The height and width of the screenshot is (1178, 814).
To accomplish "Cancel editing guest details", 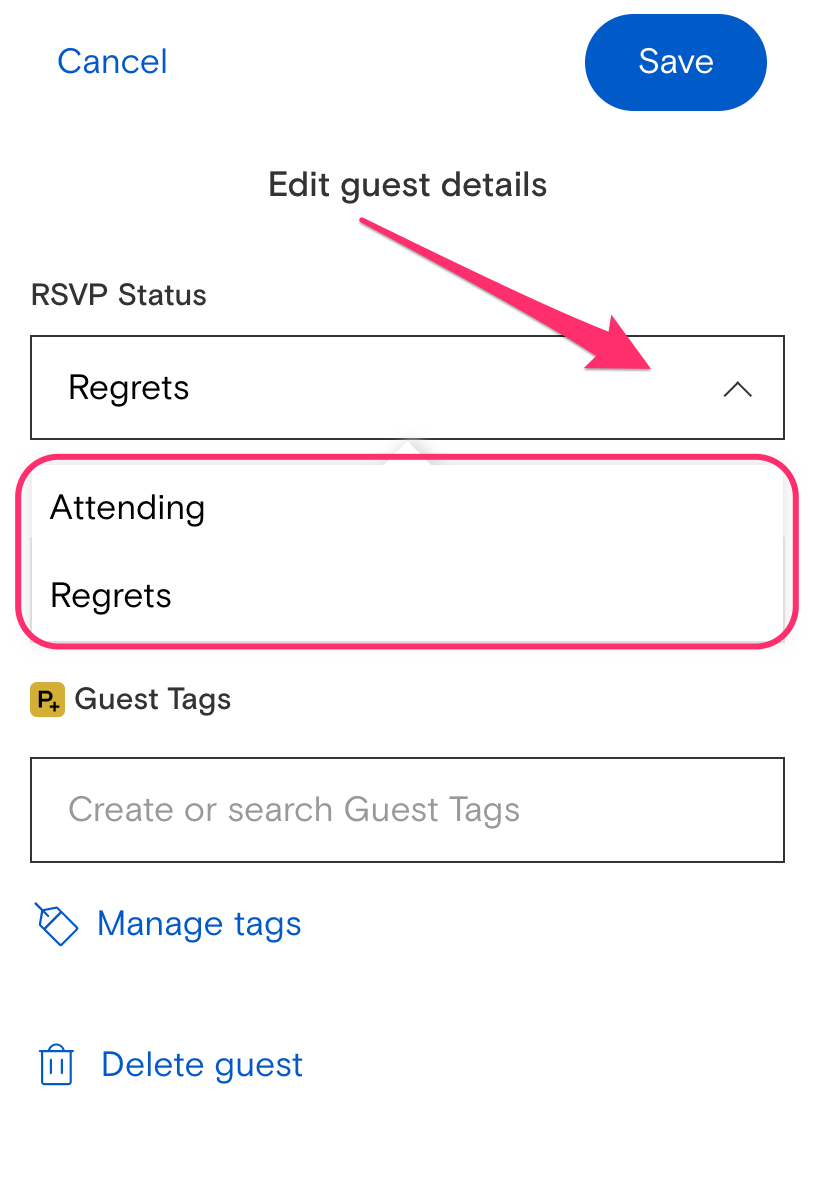I will (x=112, y=62).
